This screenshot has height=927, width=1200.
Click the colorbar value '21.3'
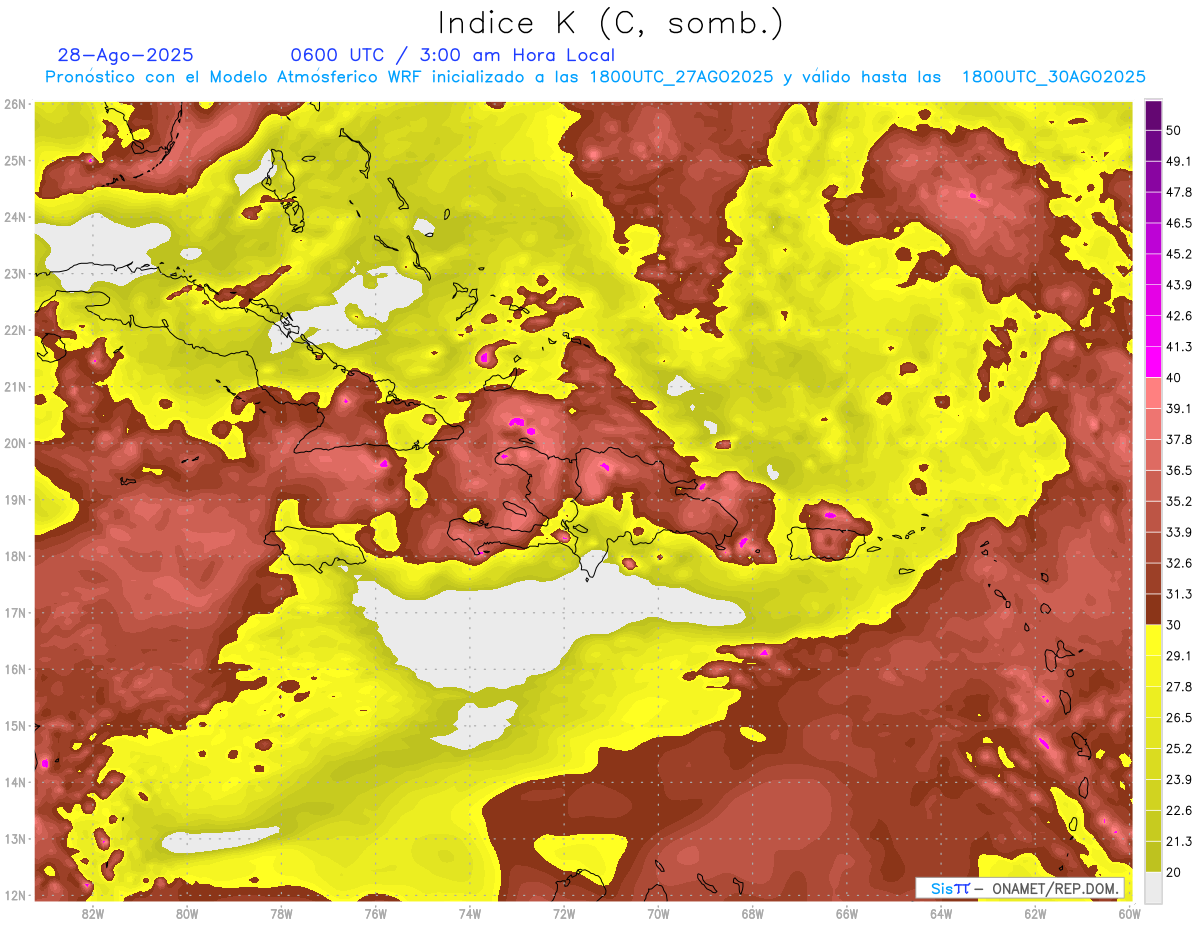(x=1178, y=841)
